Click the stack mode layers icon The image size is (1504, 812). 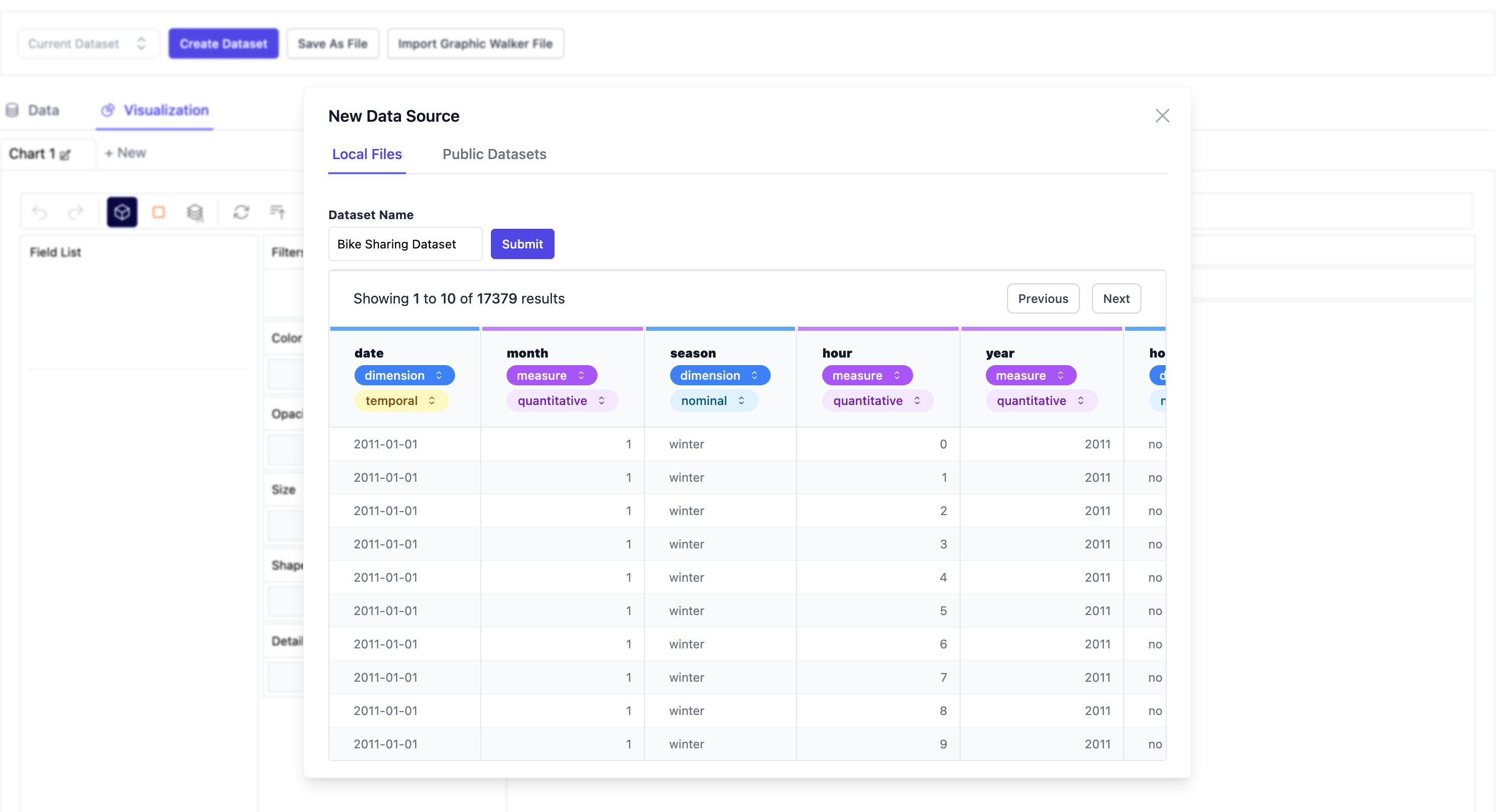[x=195, y=212]
